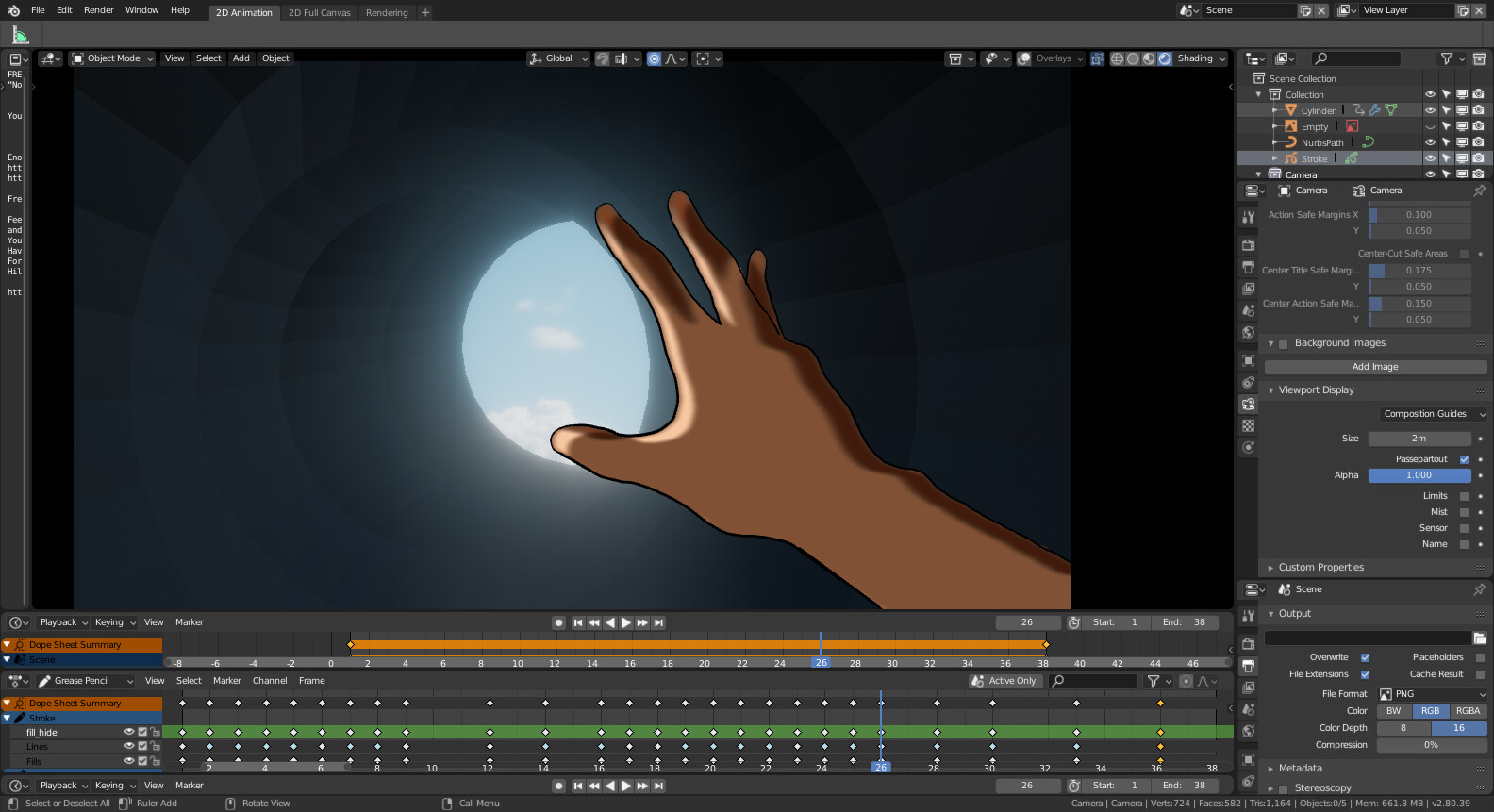Enable Center-Cut Safe Areas checkbox
The height and width of the screenshot is (812, 1494).
point(1464,254)
